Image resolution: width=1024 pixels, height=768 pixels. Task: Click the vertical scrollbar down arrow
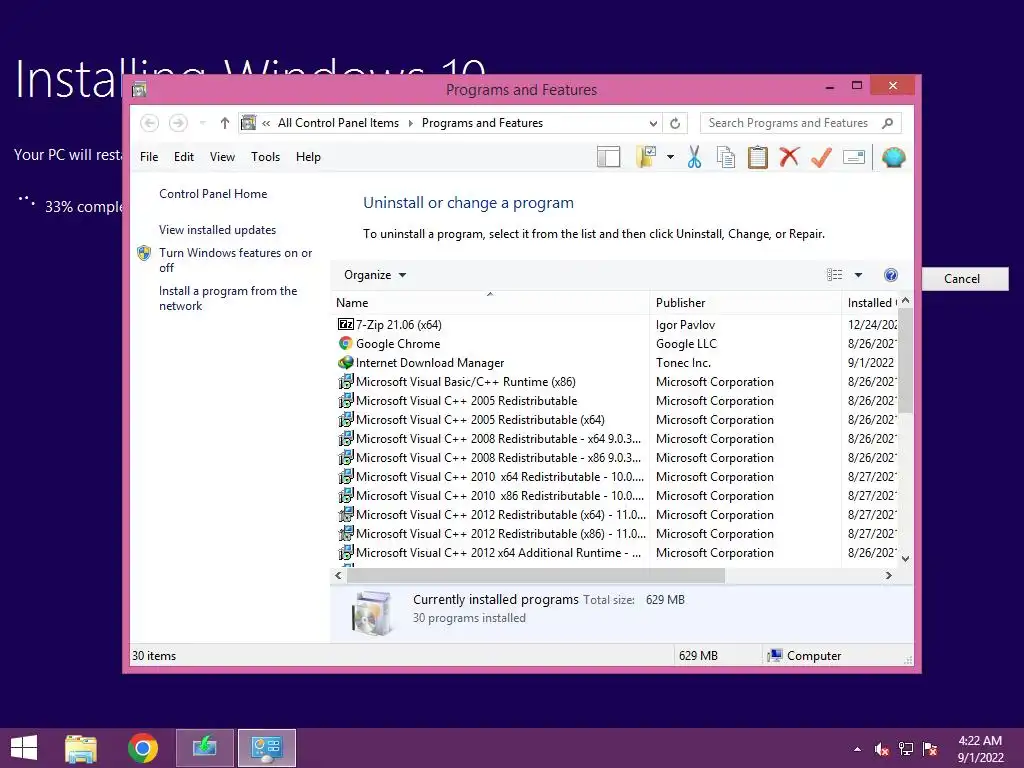point(906,558)
